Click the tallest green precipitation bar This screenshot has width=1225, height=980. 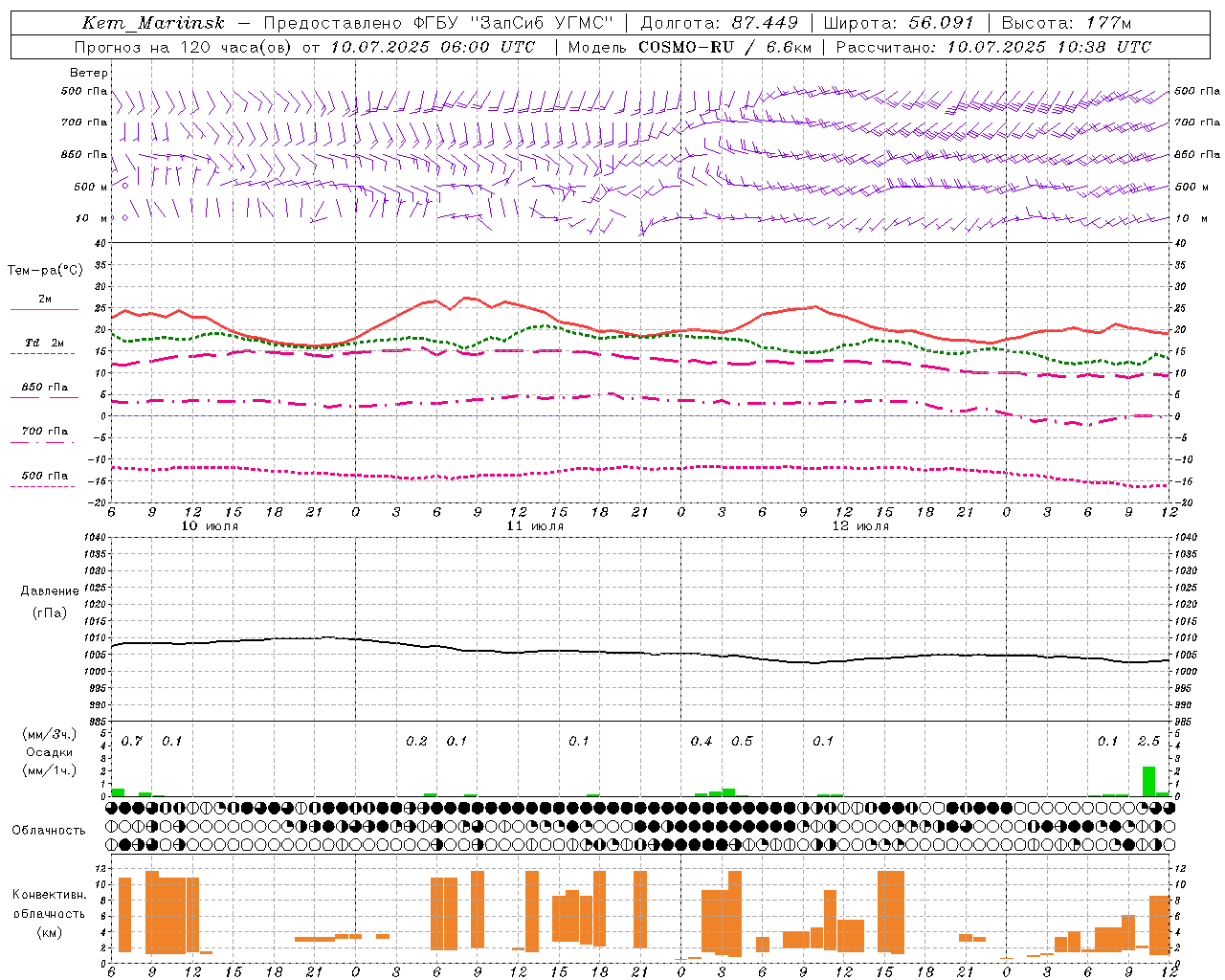[1148, 781]
